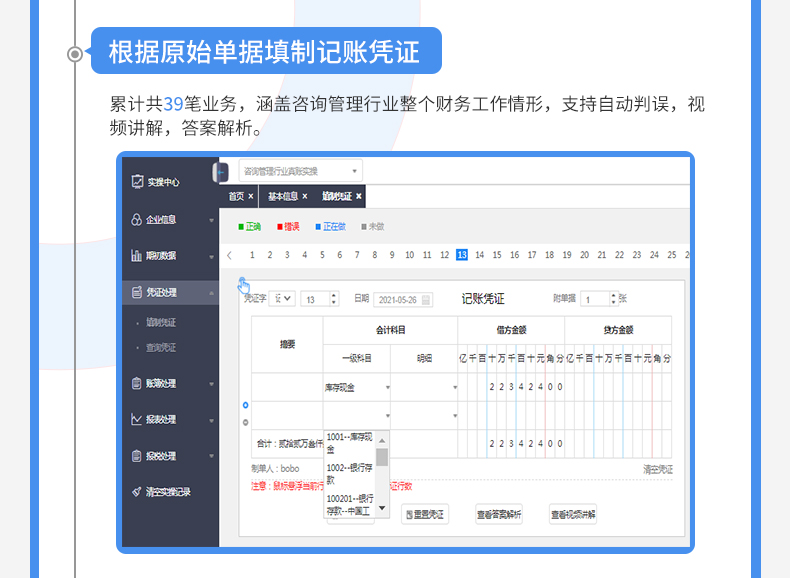Close the 基本信息 tab
The image size is (790, 578).
click(305, 197)
